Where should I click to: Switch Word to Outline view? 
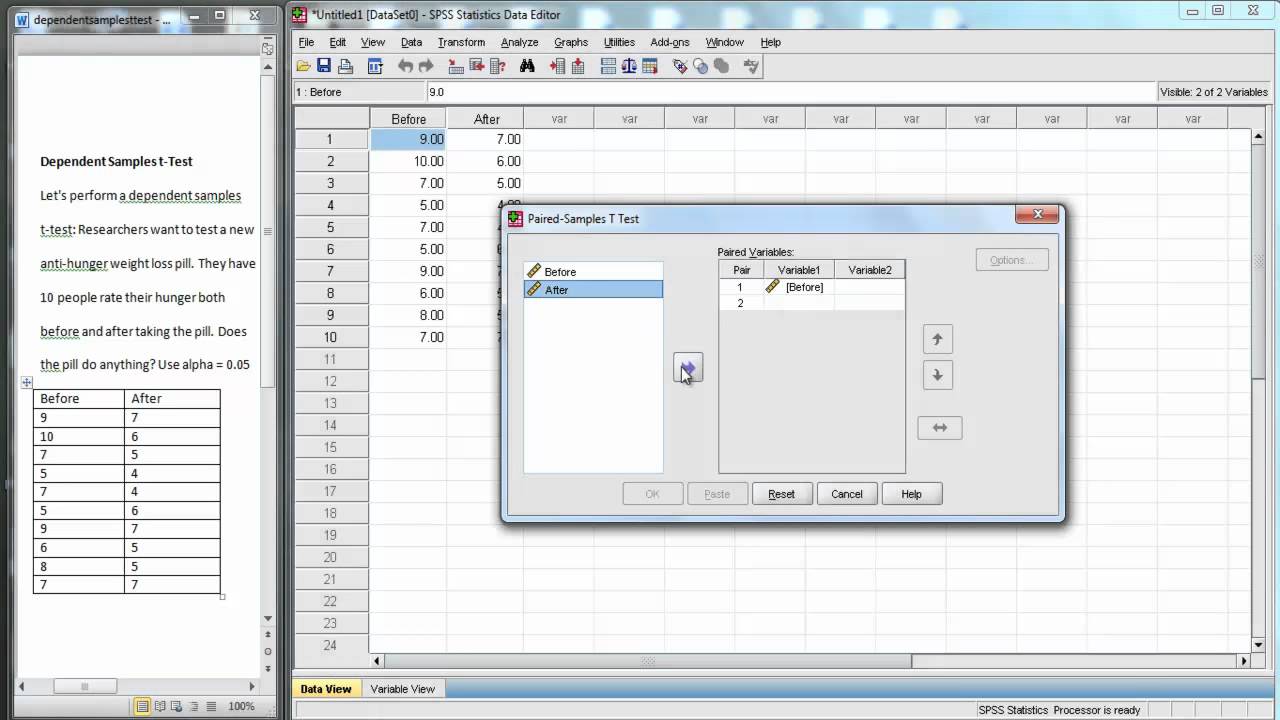(x=194, y=706)
